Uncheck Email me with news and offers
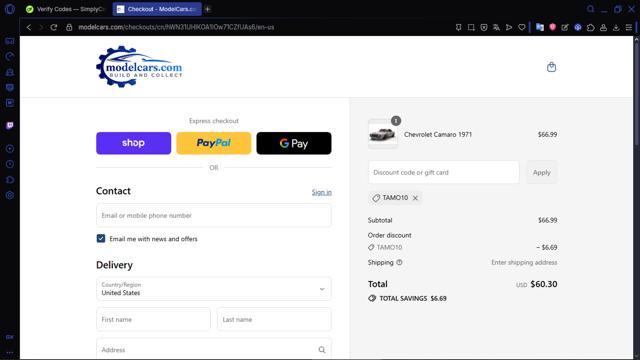640x360 pixels. coord(101,238)
